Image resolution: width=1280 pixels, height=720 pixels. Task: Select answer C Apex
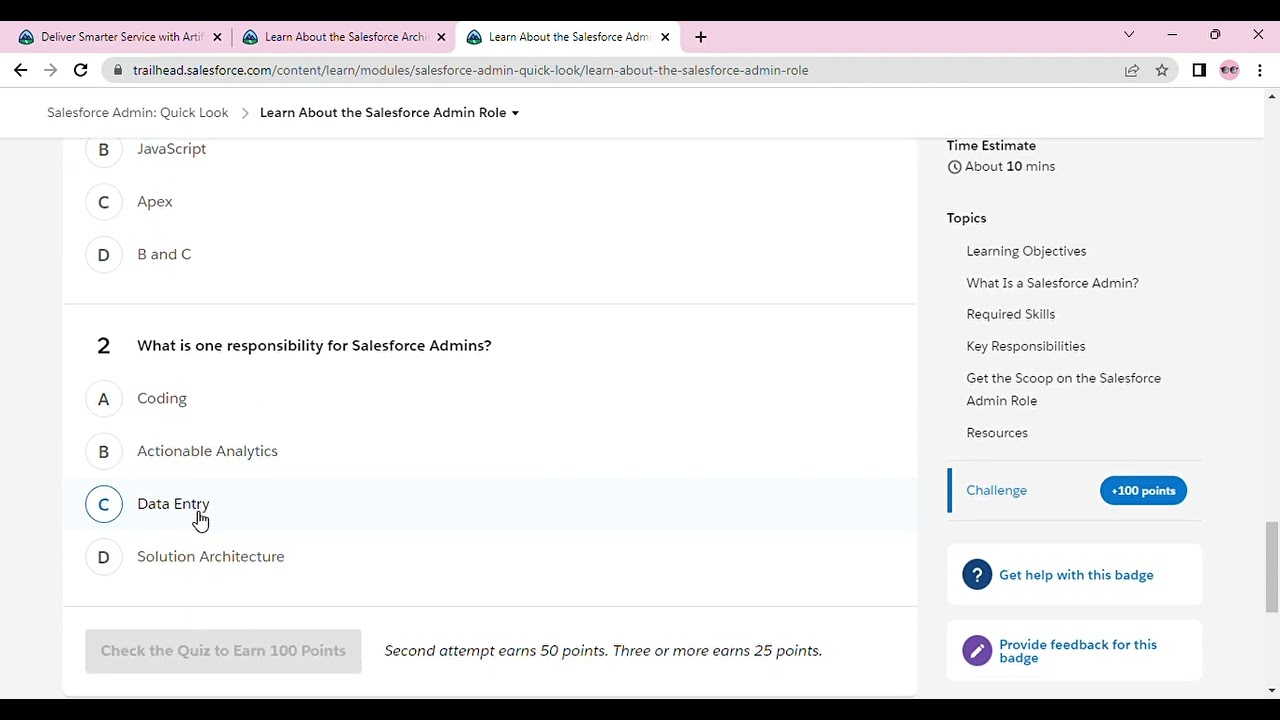pos(130,202)
